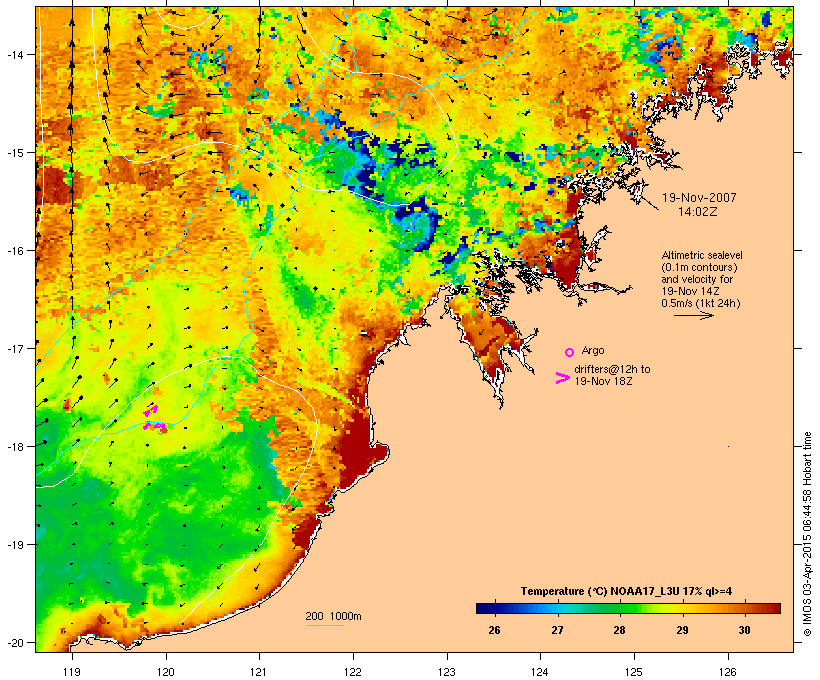Image resolution: width=820 pixels, height=680 pixels.
Task: Click the color bar's green 28-degree section
Action: coord(620,608)
